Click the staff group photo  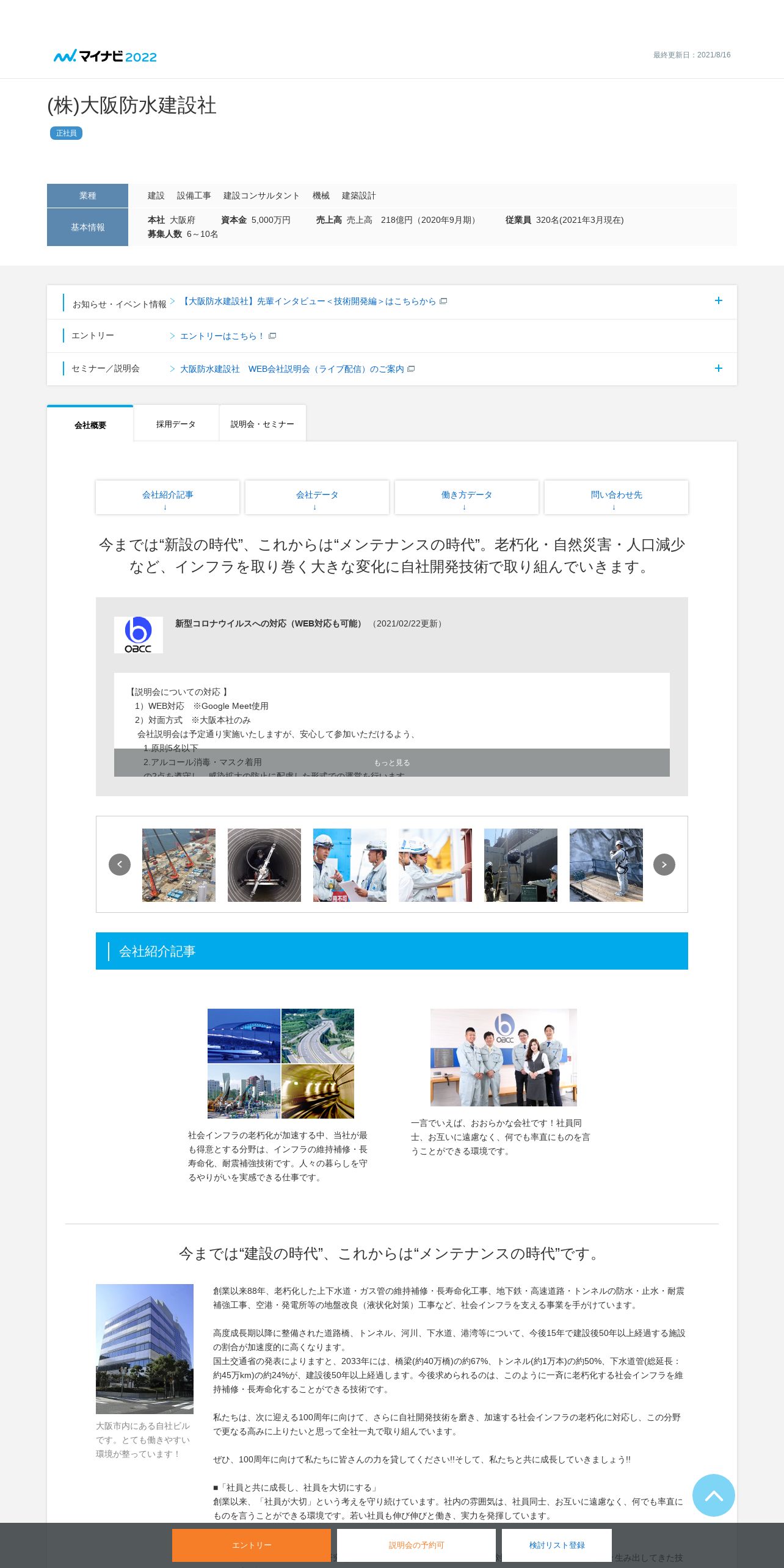click(504, 1058)
